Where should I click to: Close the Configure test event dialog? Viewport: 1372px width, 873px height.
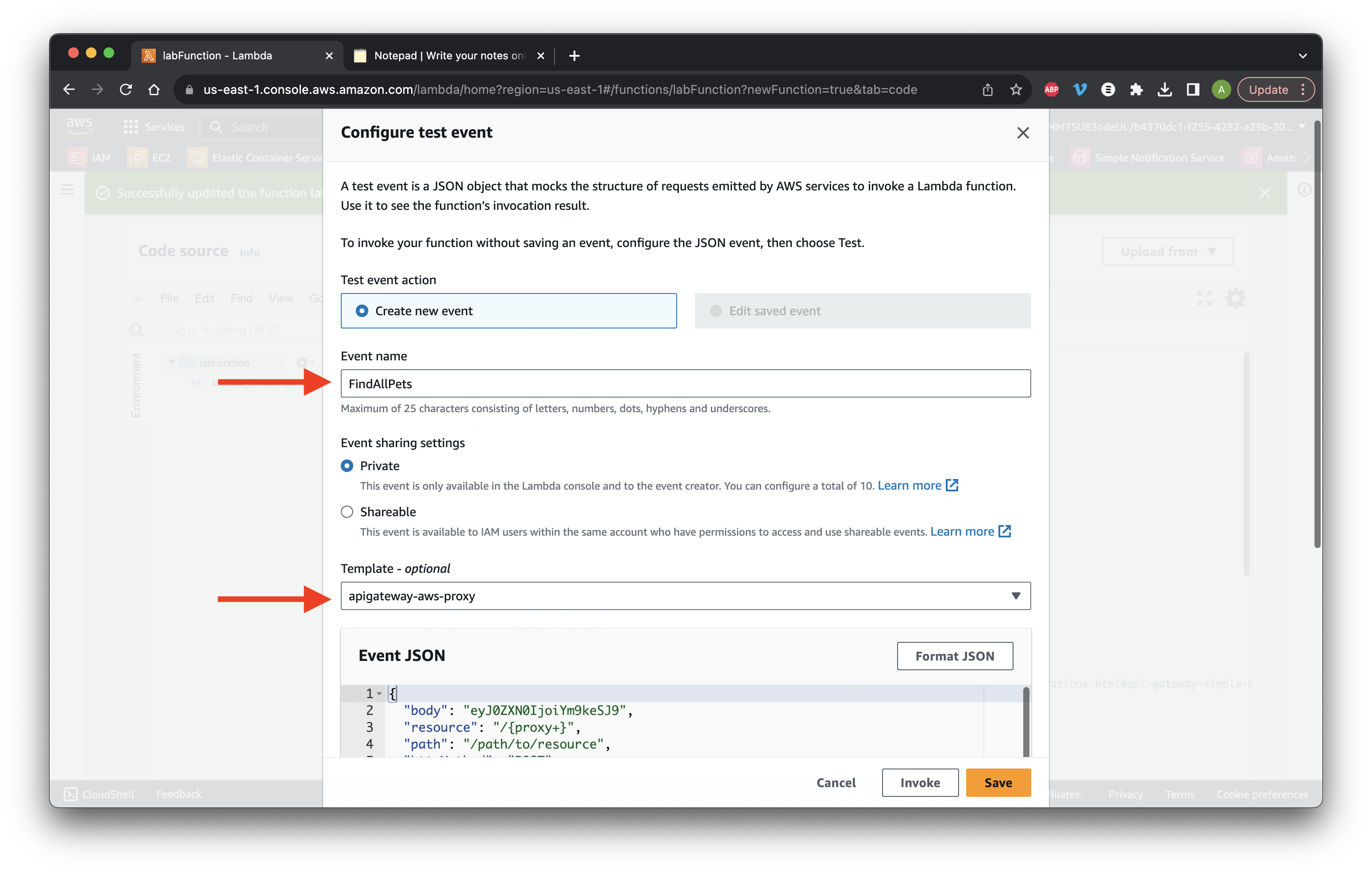[1023, 133]
